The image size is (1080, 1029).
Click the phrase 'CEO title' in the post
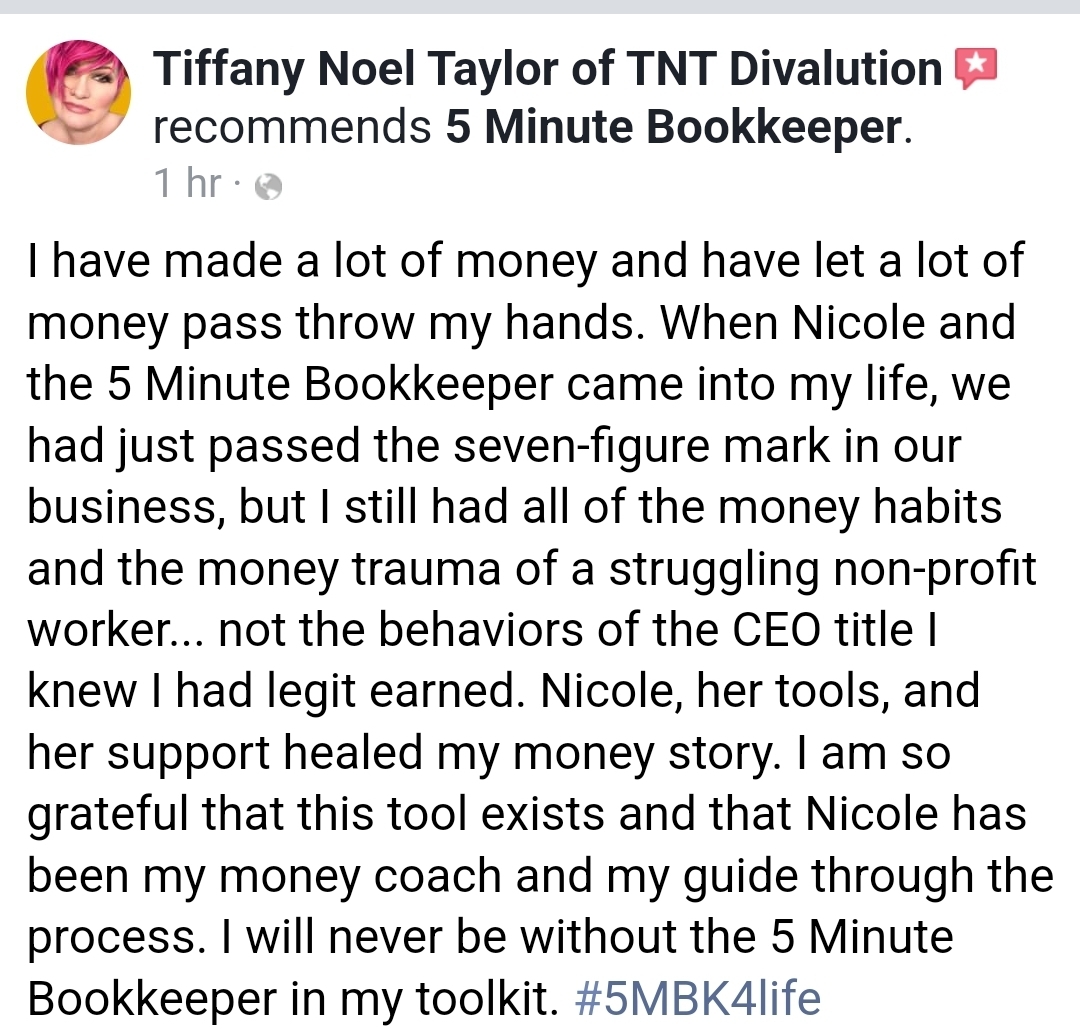[x=822, y=630]
